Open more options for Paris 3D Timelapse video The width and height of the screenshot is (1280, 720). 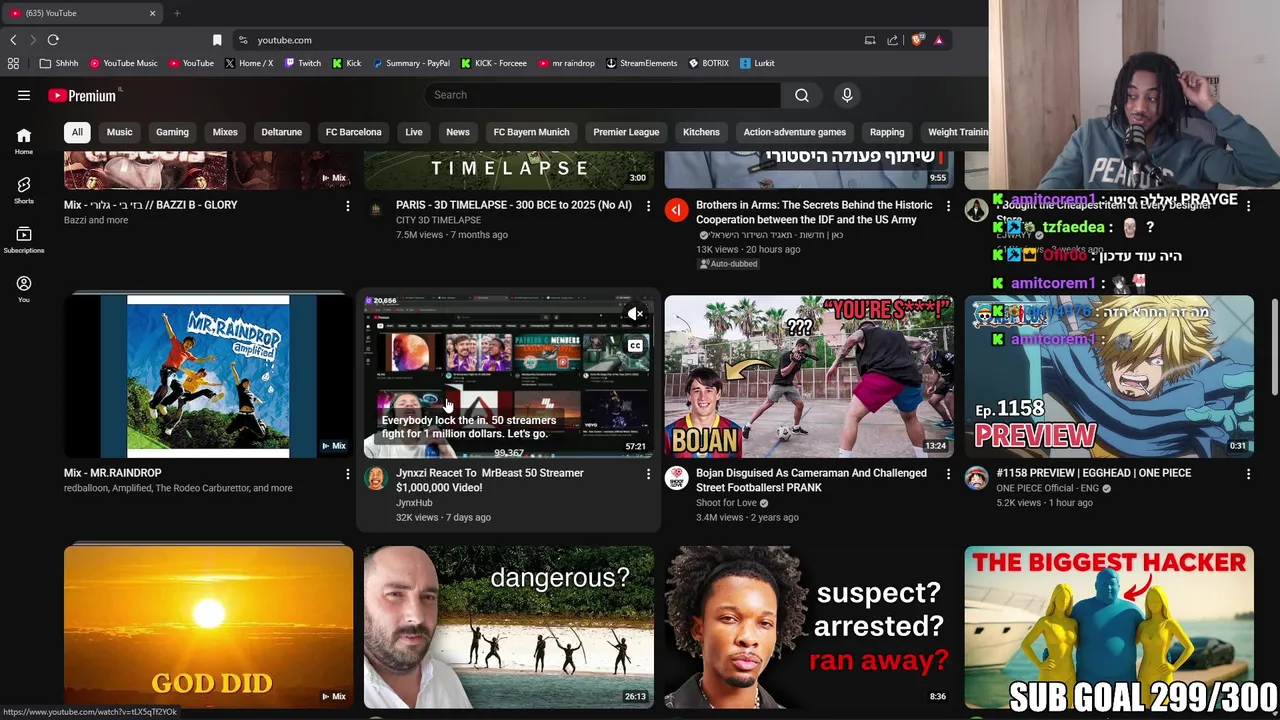click(648, 206)
